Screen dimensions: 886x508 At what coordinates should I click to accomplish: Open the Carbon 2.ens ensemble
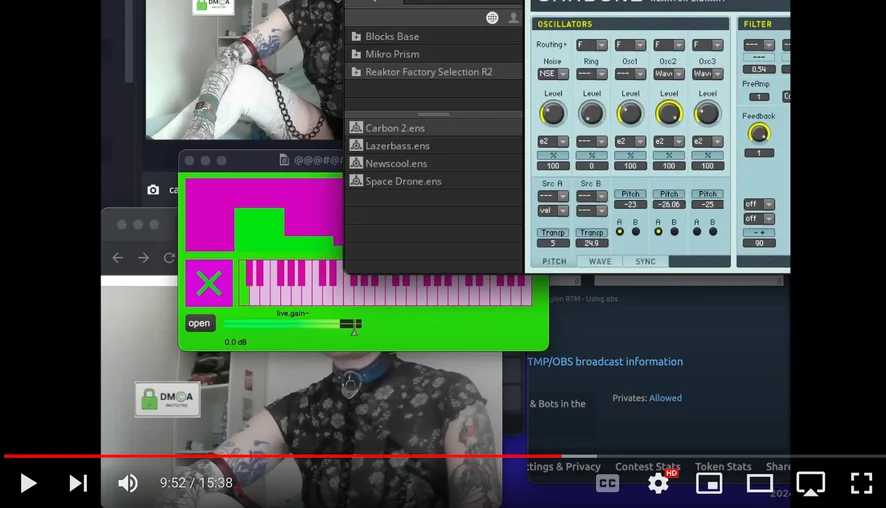[x=395, y=128]
